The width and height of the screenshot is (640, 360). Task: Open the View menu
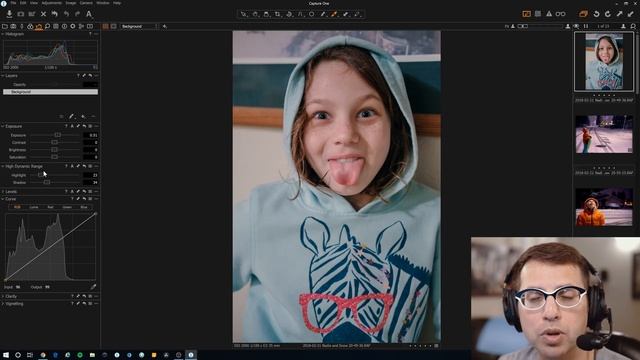point(34,3)
